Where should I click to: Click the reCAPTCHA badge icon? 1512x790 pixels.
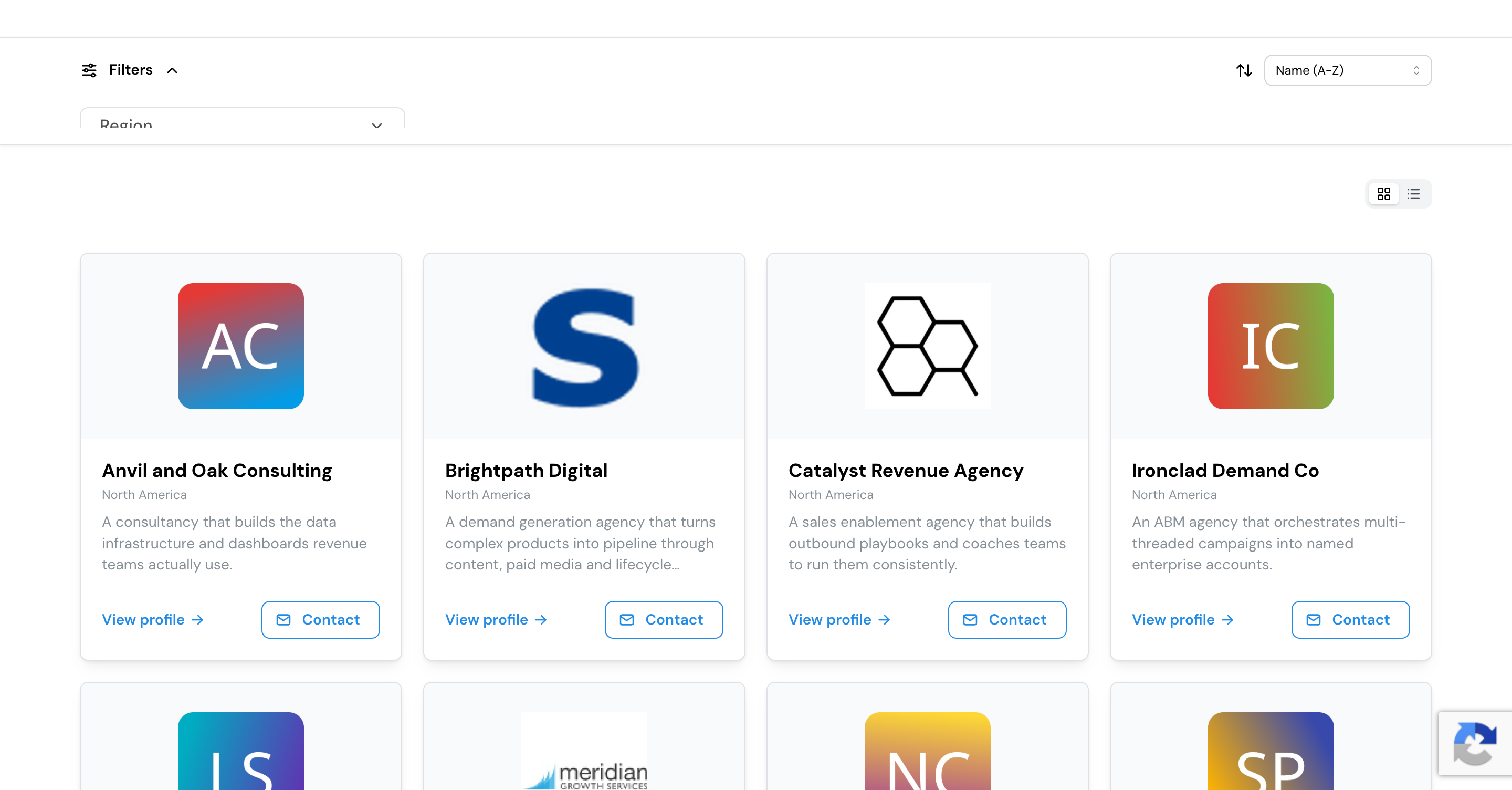point(1475,745)
